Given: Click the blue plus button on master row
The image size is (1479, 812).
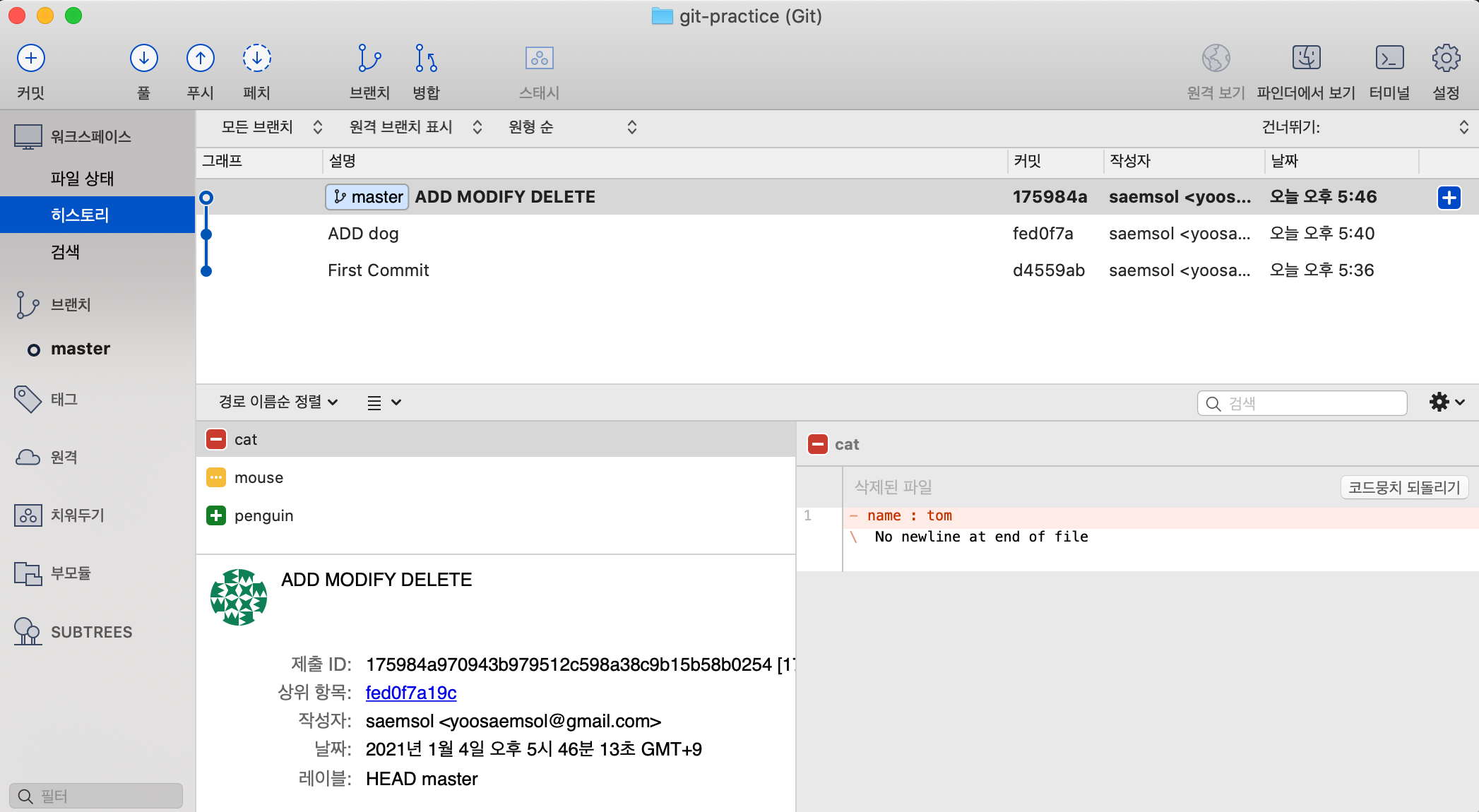Looking at the screenshot, I should click(x=1449, y=198).
